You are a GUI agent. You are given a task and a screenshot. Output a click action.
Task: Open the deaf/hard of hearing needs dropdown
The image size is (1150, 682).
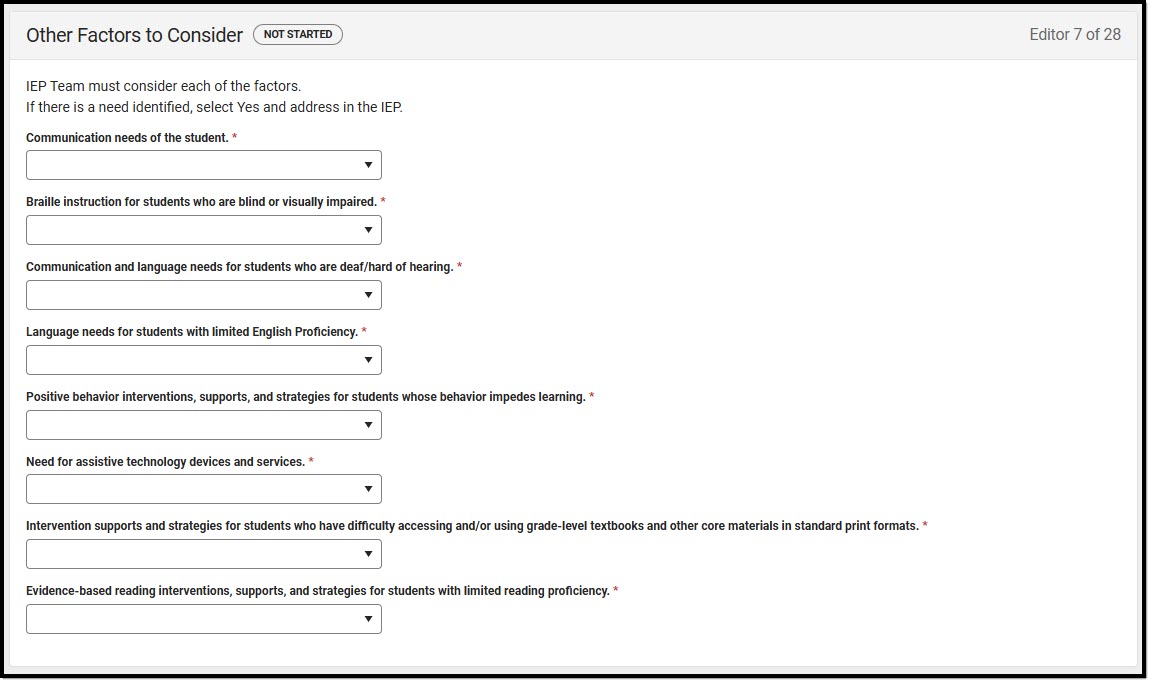pos(204,295)
